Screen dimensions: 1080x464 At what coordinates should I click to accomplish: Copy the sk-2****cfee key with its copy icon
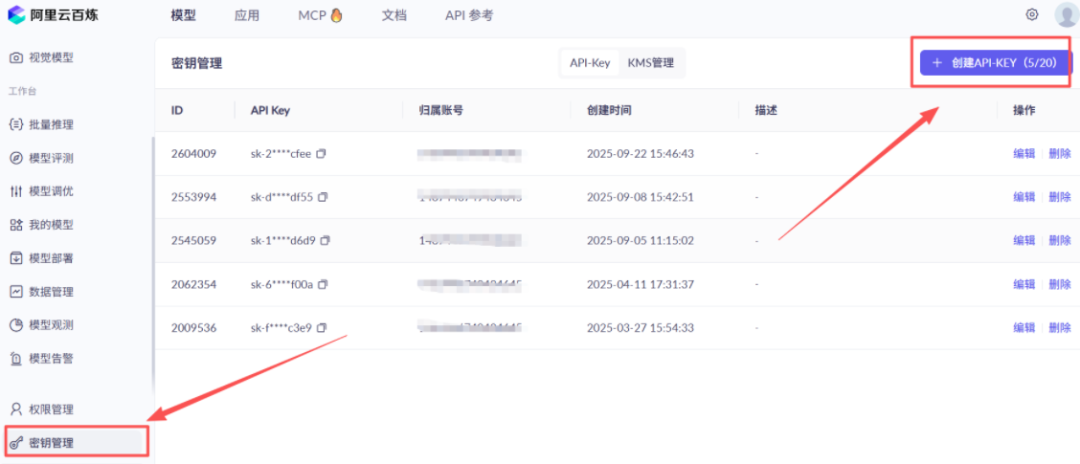321,154
